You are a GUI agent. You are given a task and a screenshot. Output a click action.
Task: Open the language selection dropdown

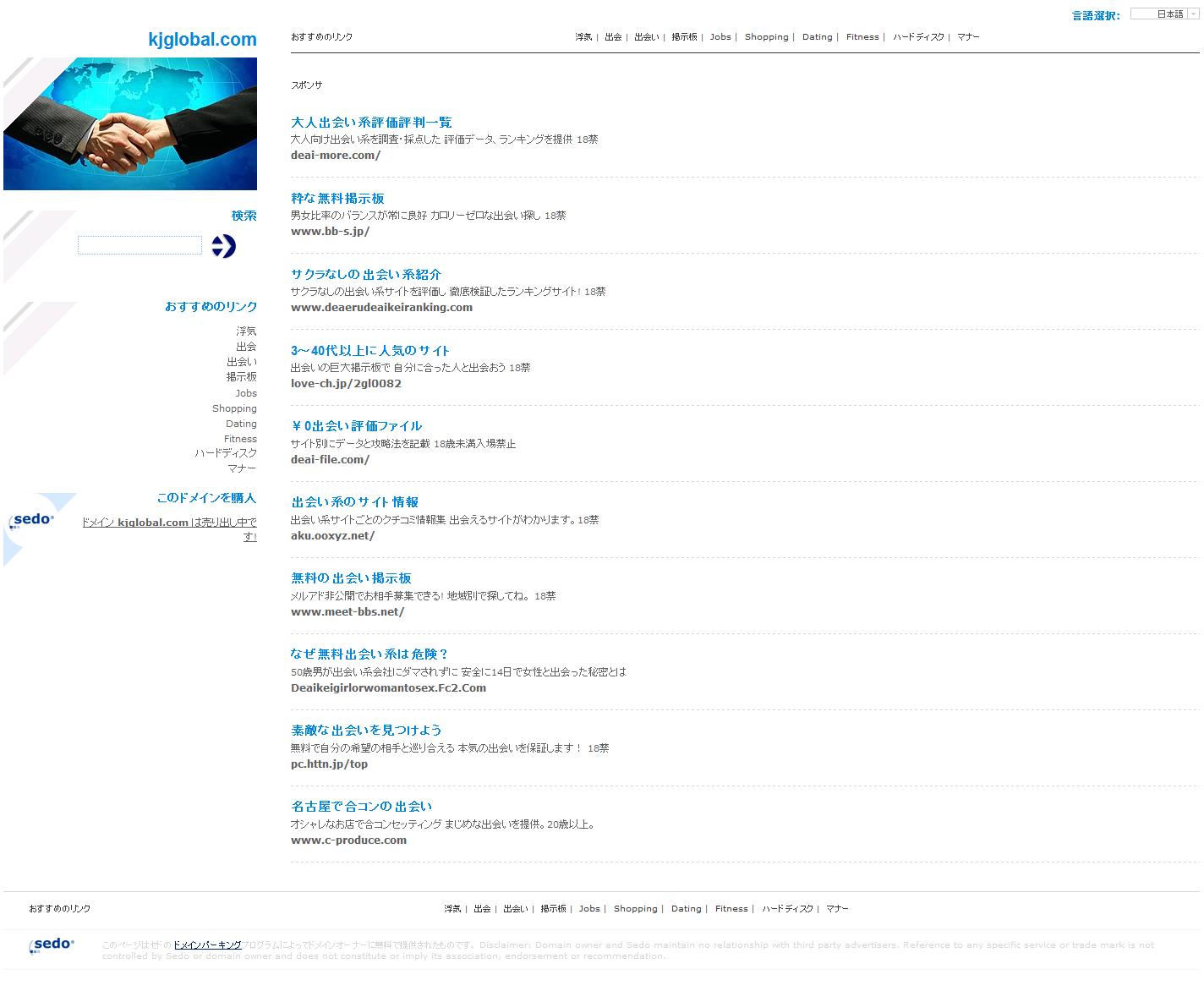(1165, 14)
